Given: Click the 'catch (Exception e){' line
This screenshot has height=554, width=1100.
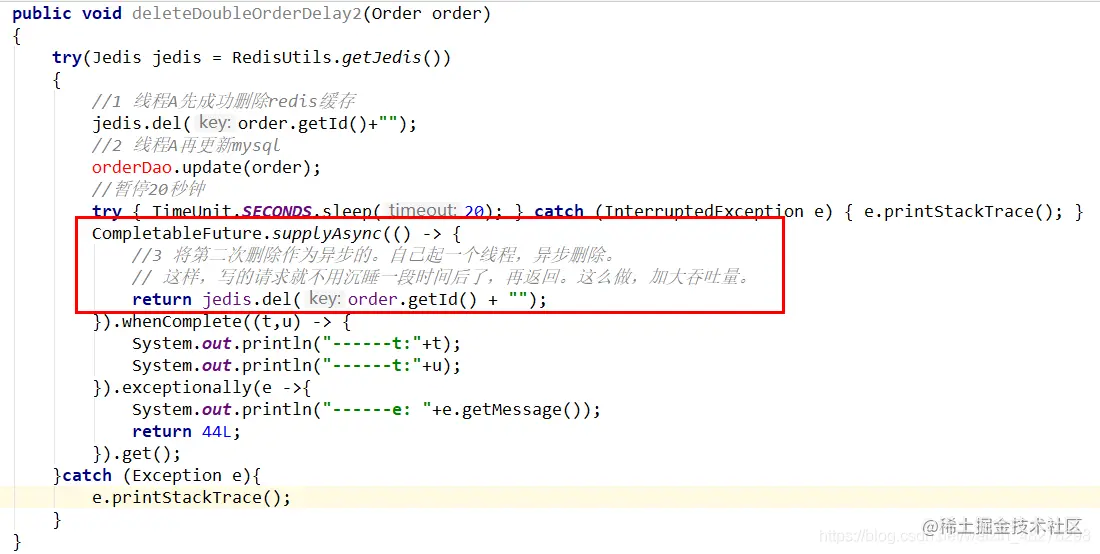Looking at the screenshot, I should [157, 475].
